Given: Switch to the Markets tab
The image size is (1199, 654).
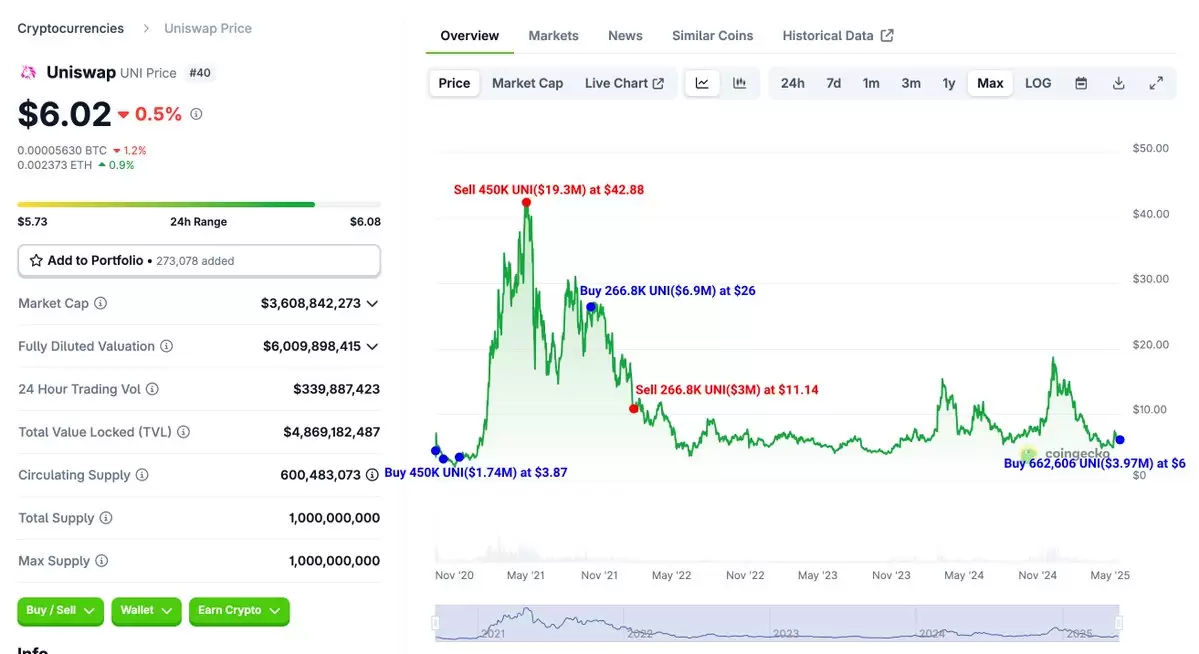Looking at the screenshot, I should point(554,36).
